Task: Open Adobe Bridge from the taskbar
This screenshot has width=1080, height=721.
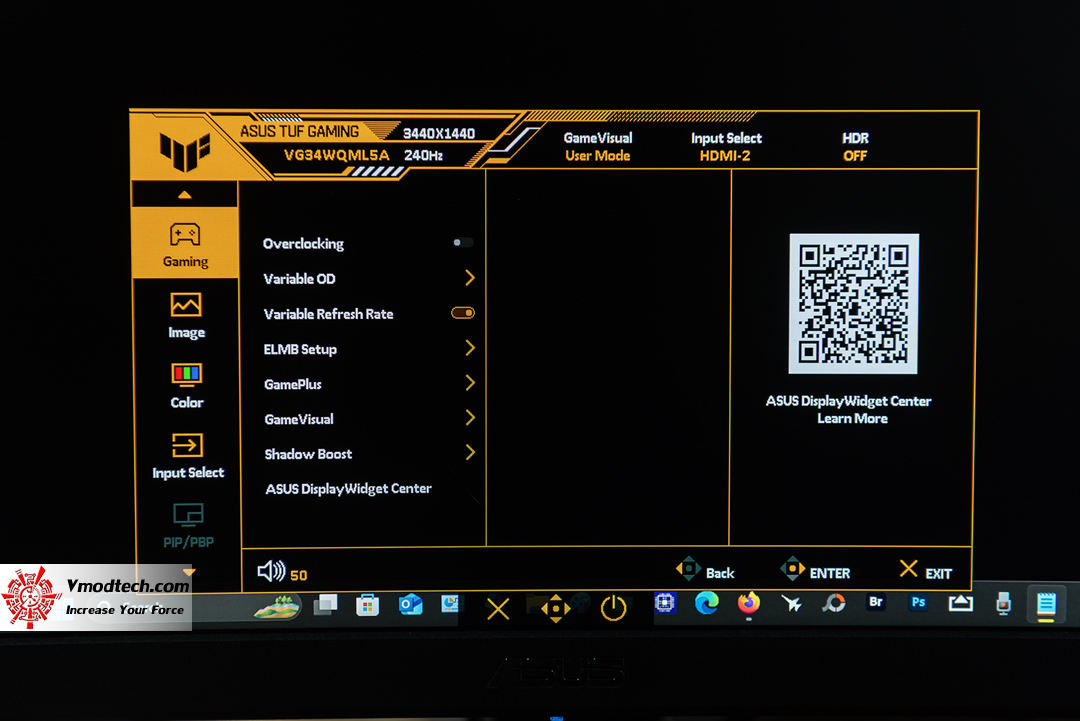Action: 875,602
